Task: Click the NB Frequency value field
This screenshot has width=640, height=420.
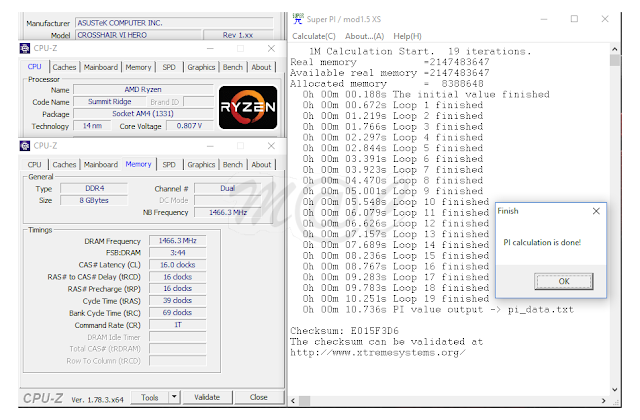Action: 227,212
